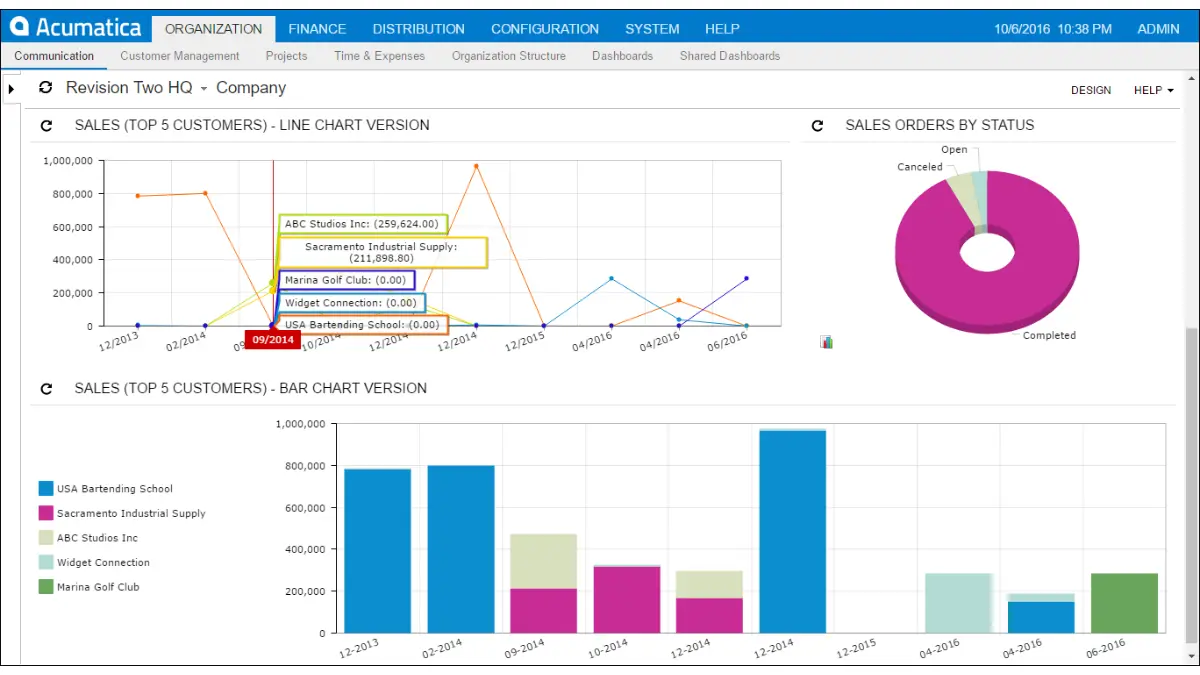
Task: Click the Acumatica logo icon
Action: 20,27
